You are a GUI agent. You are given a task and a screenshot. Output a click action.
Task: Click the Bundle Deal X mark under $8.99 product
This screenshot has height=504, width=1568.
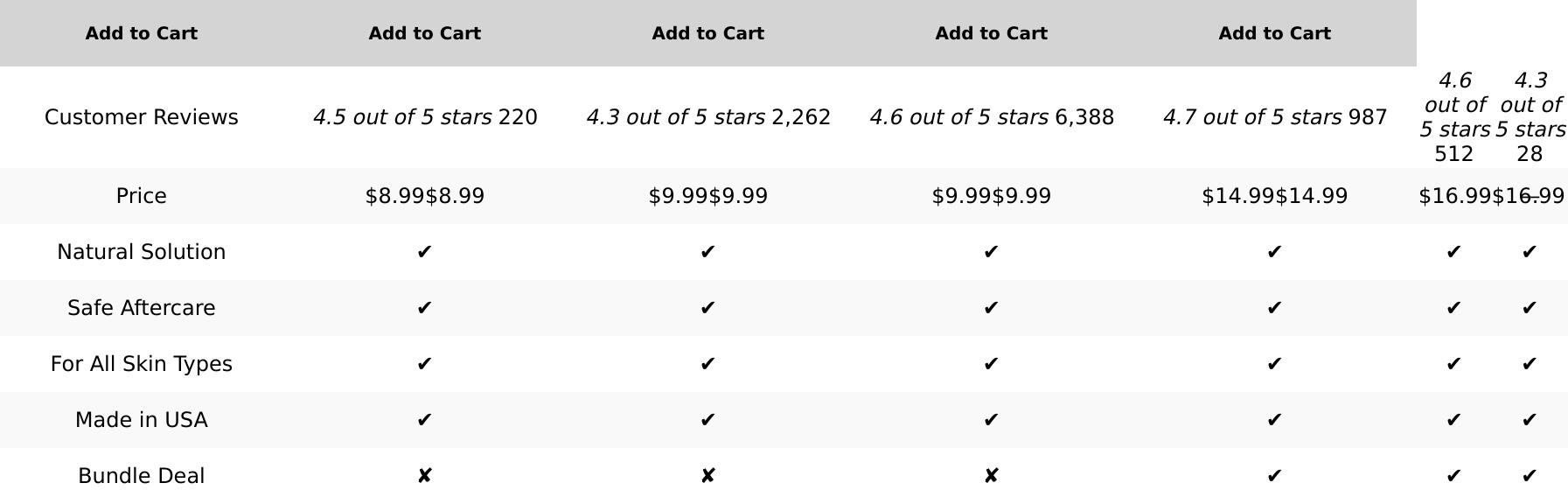(x=424, y=476)
